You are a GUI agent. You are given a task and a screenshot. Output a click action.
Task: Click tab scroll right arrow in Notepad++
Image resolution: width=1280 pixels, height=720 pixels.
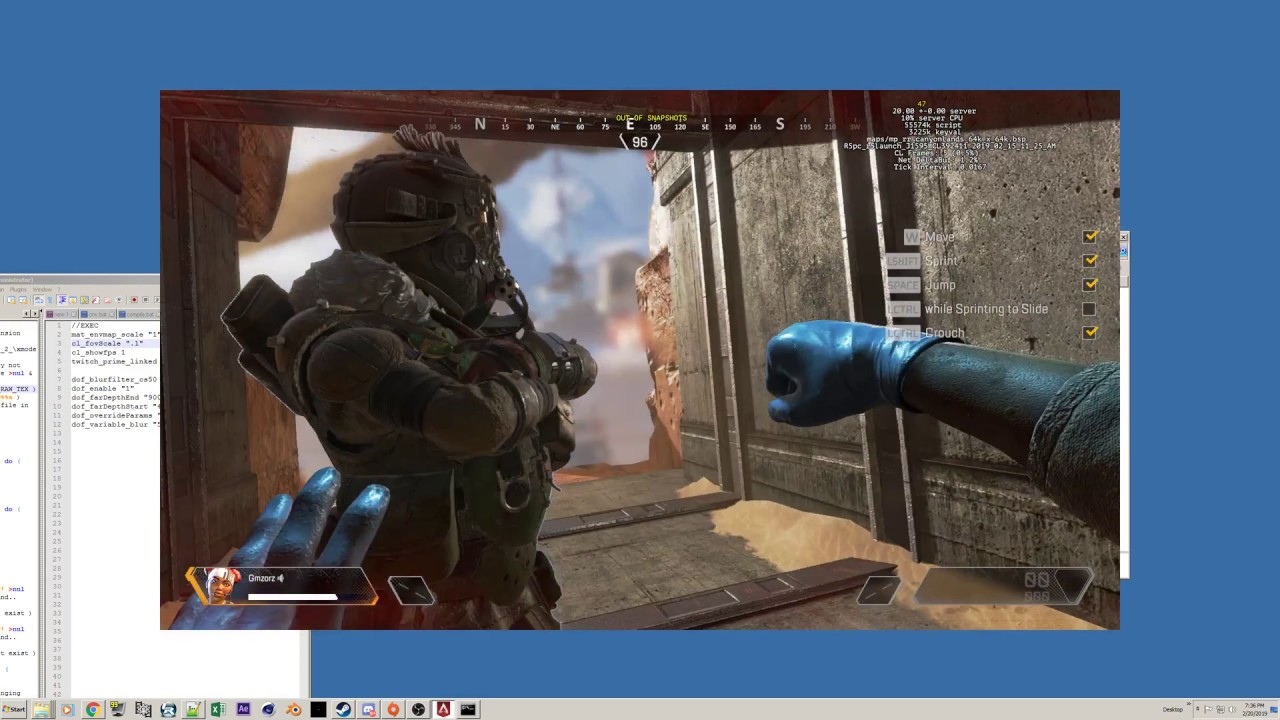(x=35, y=314)
